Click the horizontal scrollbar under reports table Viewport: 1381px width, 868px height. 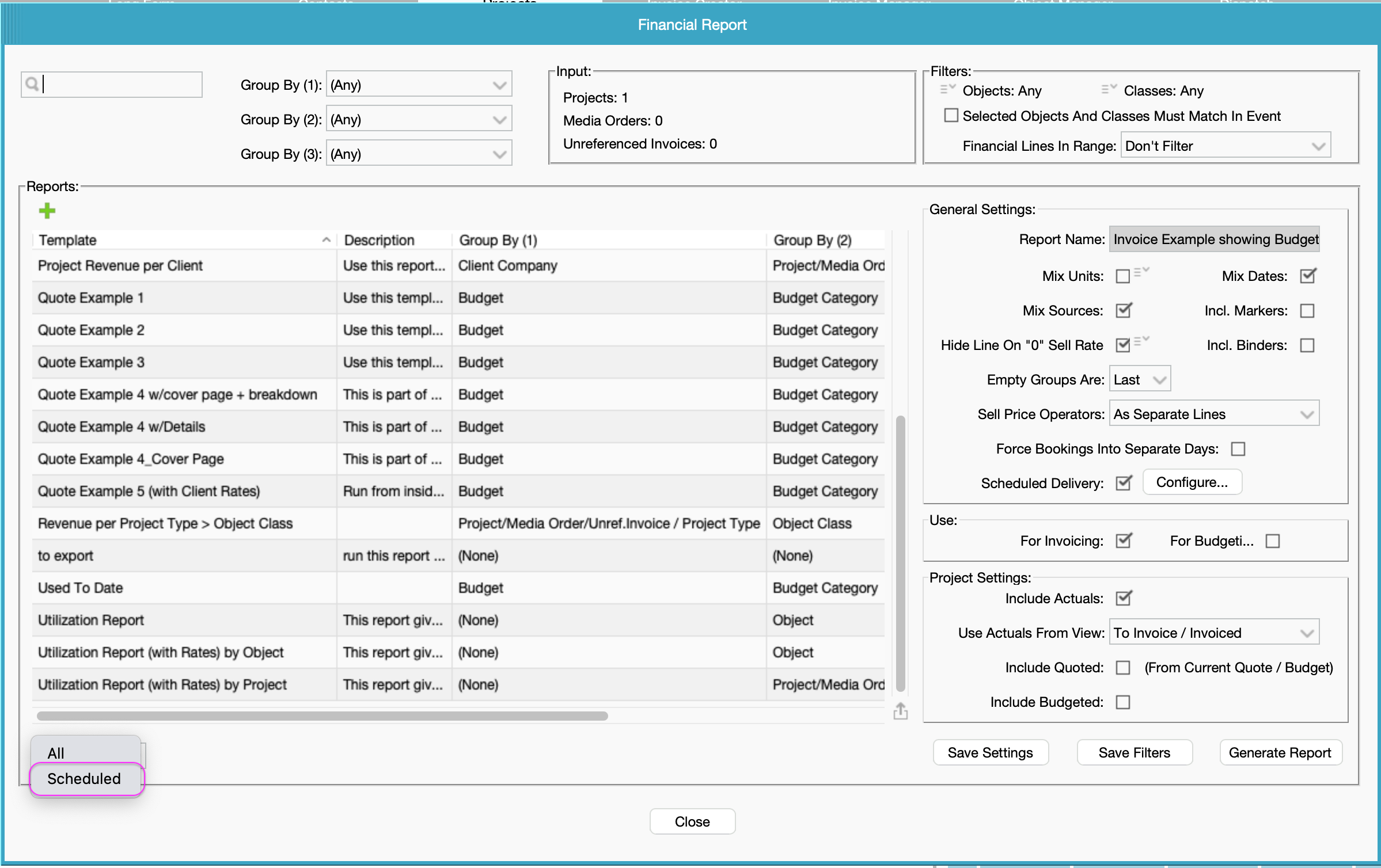tap(323, 716)
